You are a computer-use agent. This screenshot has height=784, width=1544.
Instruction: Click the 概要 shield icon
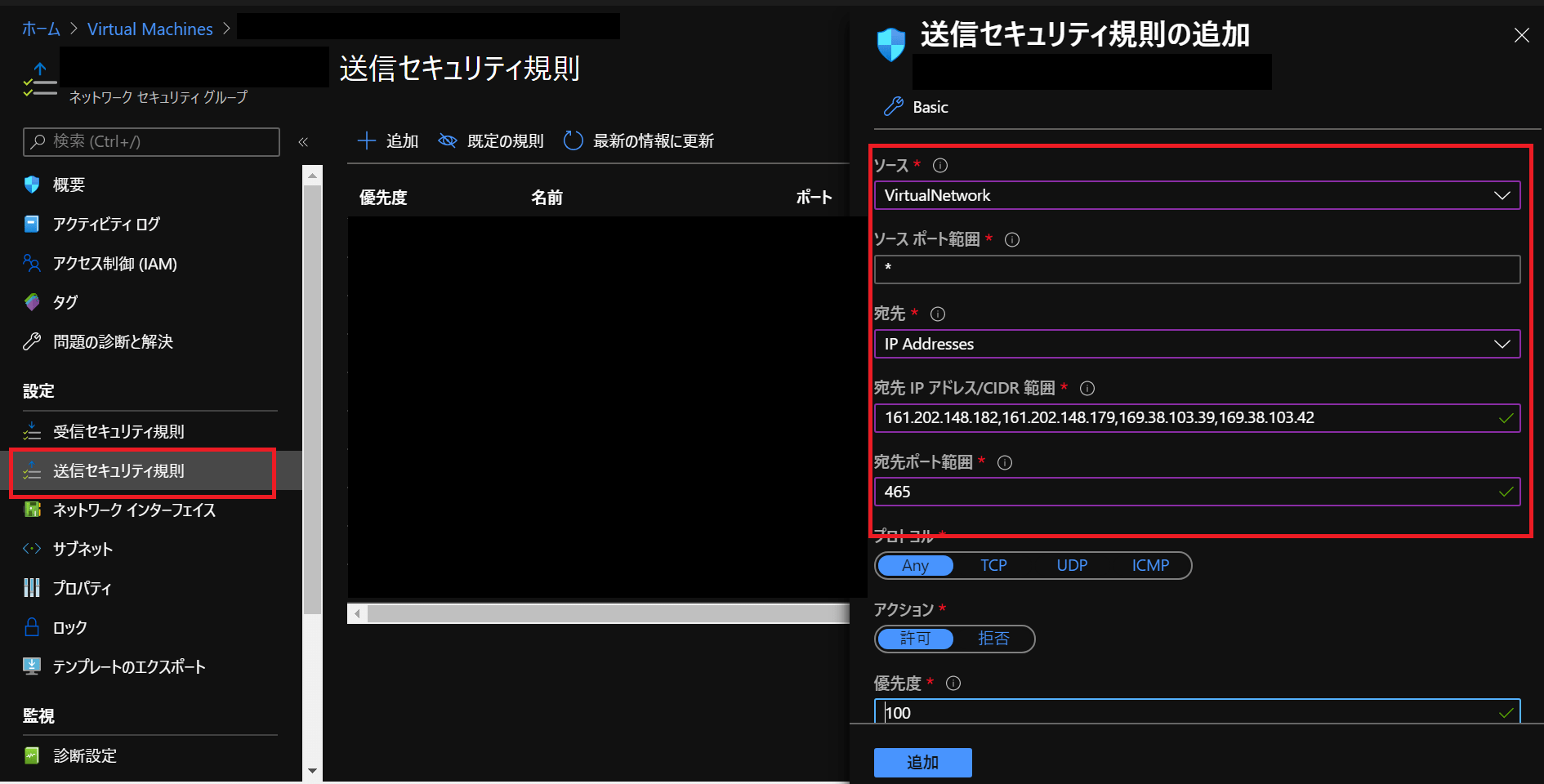(x=32, y=185)
